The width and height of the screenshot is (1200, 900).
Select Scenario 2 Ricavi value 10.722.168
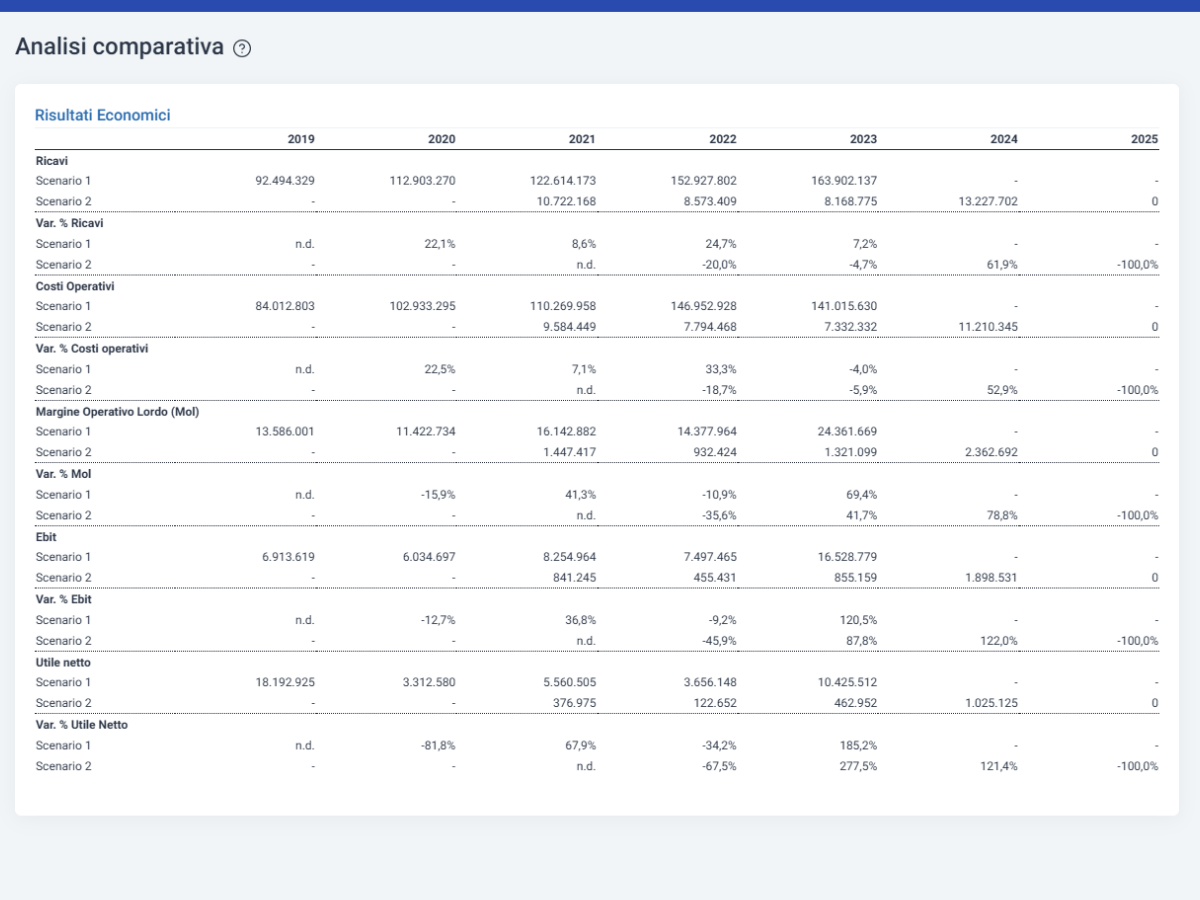point(567,202)
